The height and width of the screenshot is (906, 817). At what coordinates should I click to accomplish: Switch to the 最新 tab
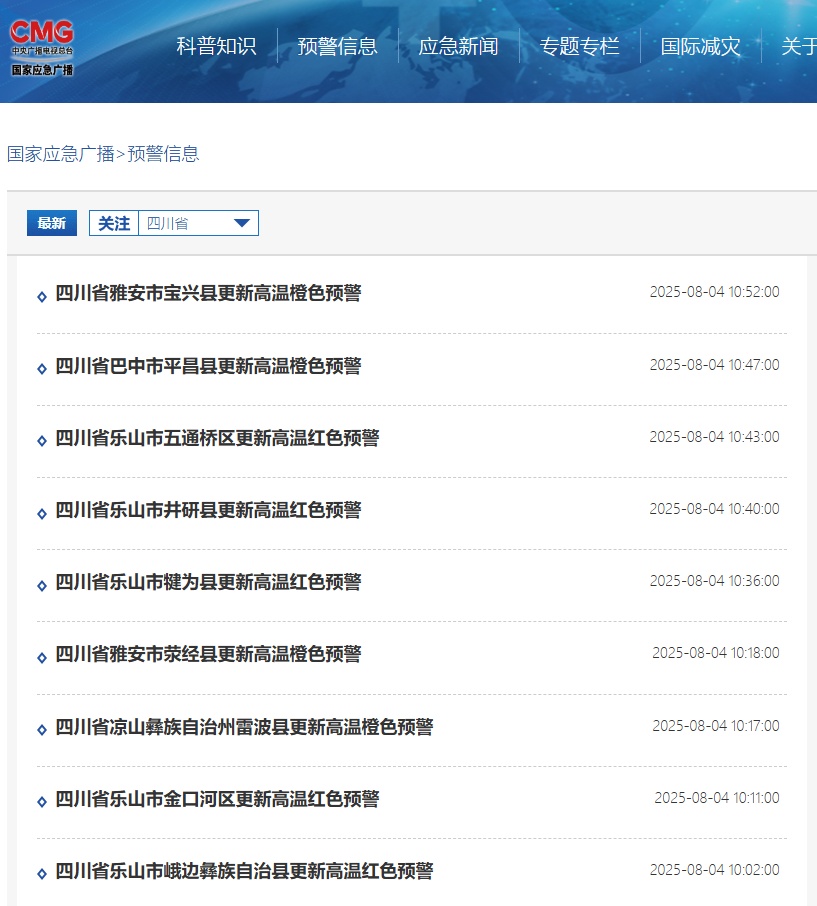coord(51,222)
